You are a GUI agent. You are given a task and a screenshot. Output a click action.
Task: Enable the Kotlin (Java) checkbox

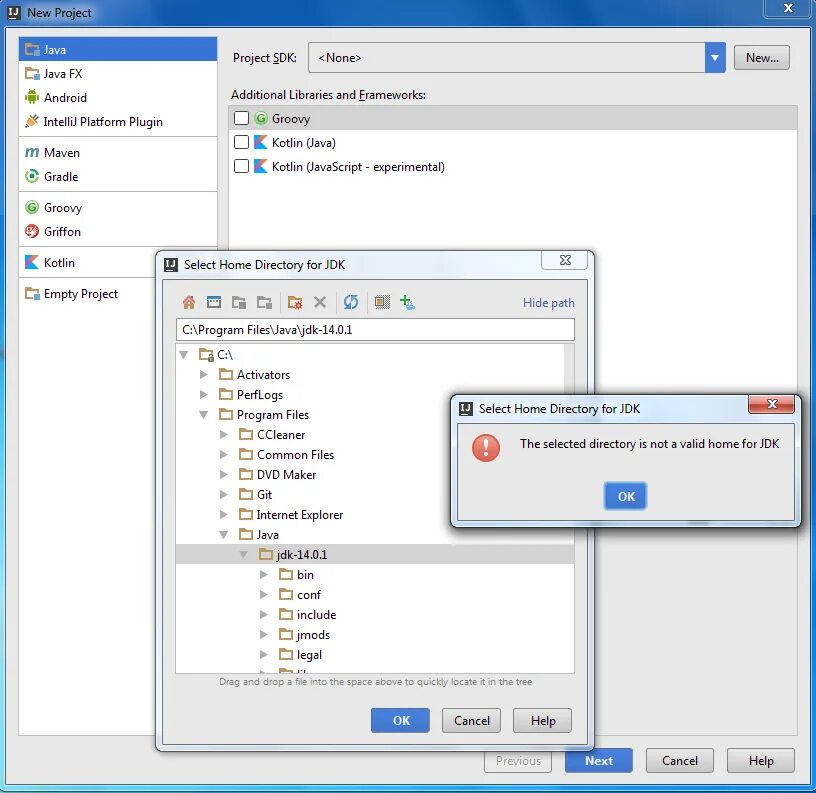point(241,142)
